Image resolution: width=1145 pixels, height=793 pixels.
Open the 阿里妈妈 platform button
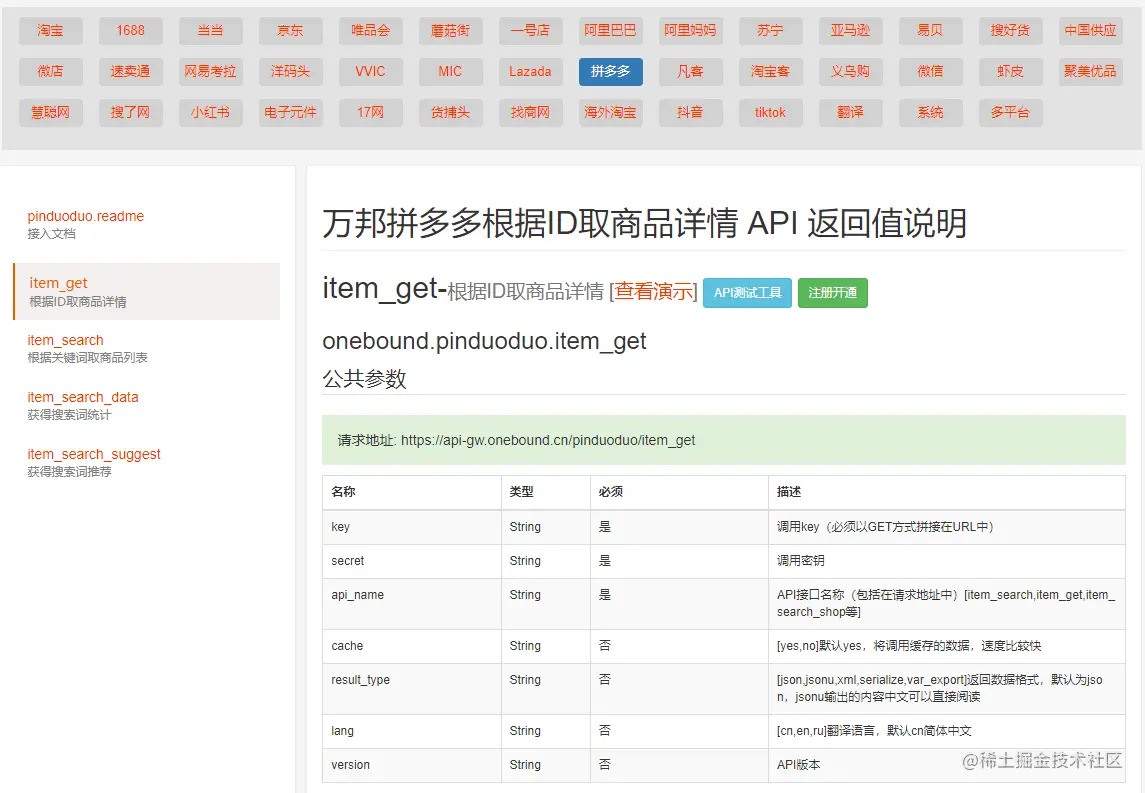coord(690,31)
